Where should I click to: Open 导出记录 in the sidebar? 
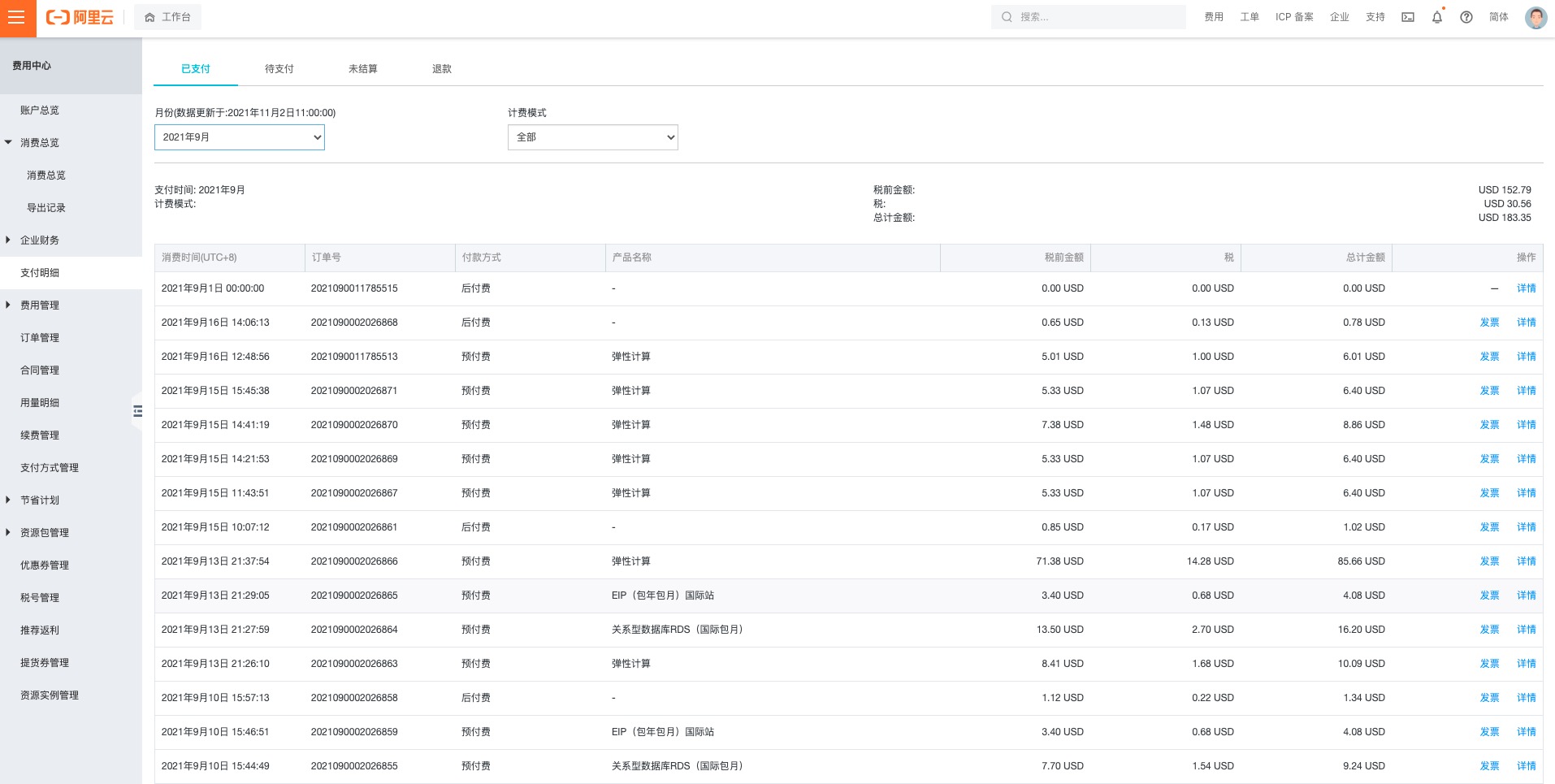pyautogui.click(x=46, y=208)
